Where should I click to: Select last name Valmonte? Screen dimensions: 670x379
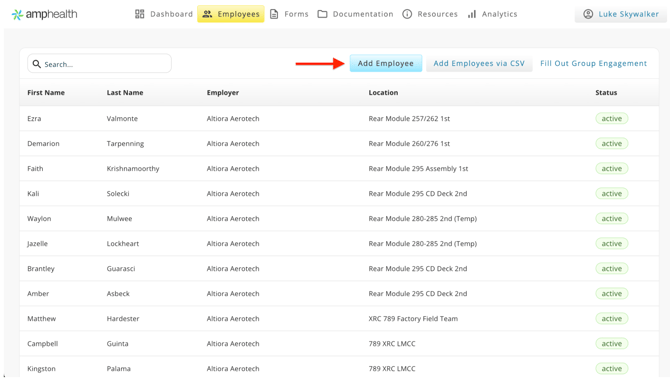coord(122,118)
